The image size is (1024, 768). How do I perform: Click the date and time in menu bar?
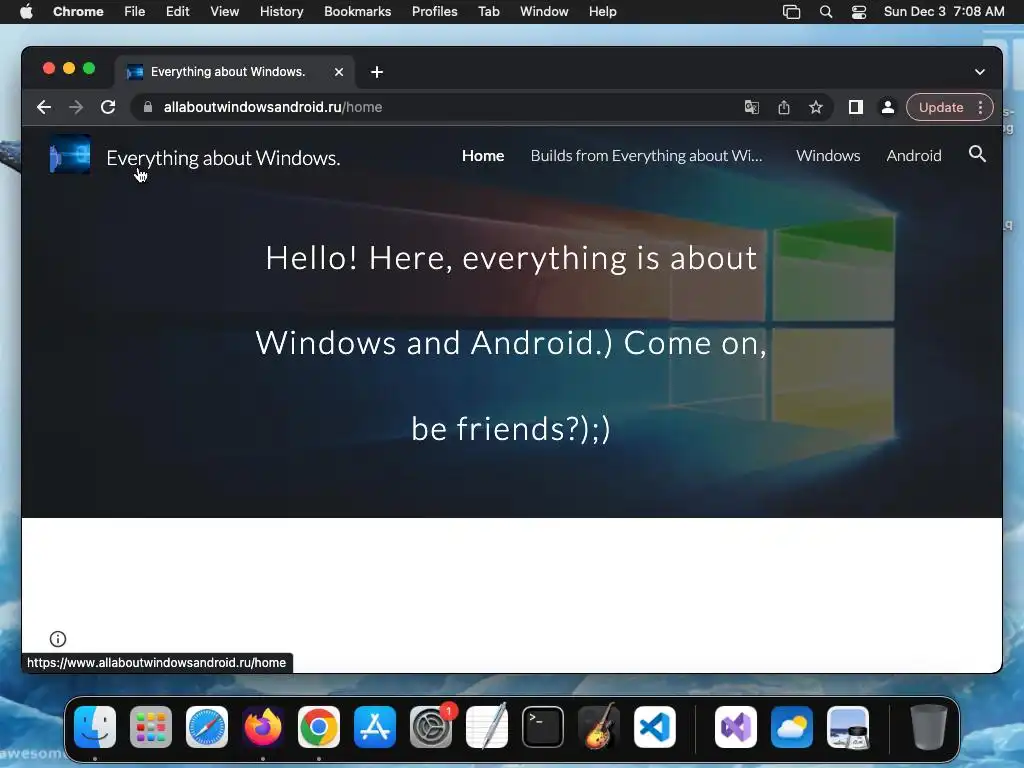point(944,12)
